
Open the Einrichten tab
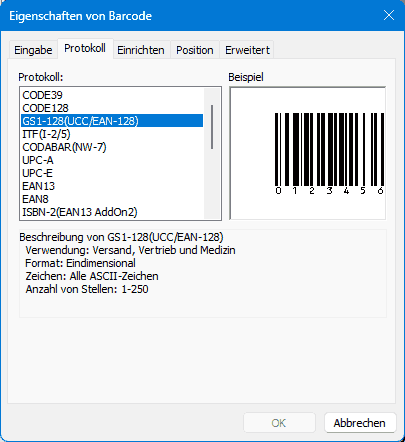[141, 50]
